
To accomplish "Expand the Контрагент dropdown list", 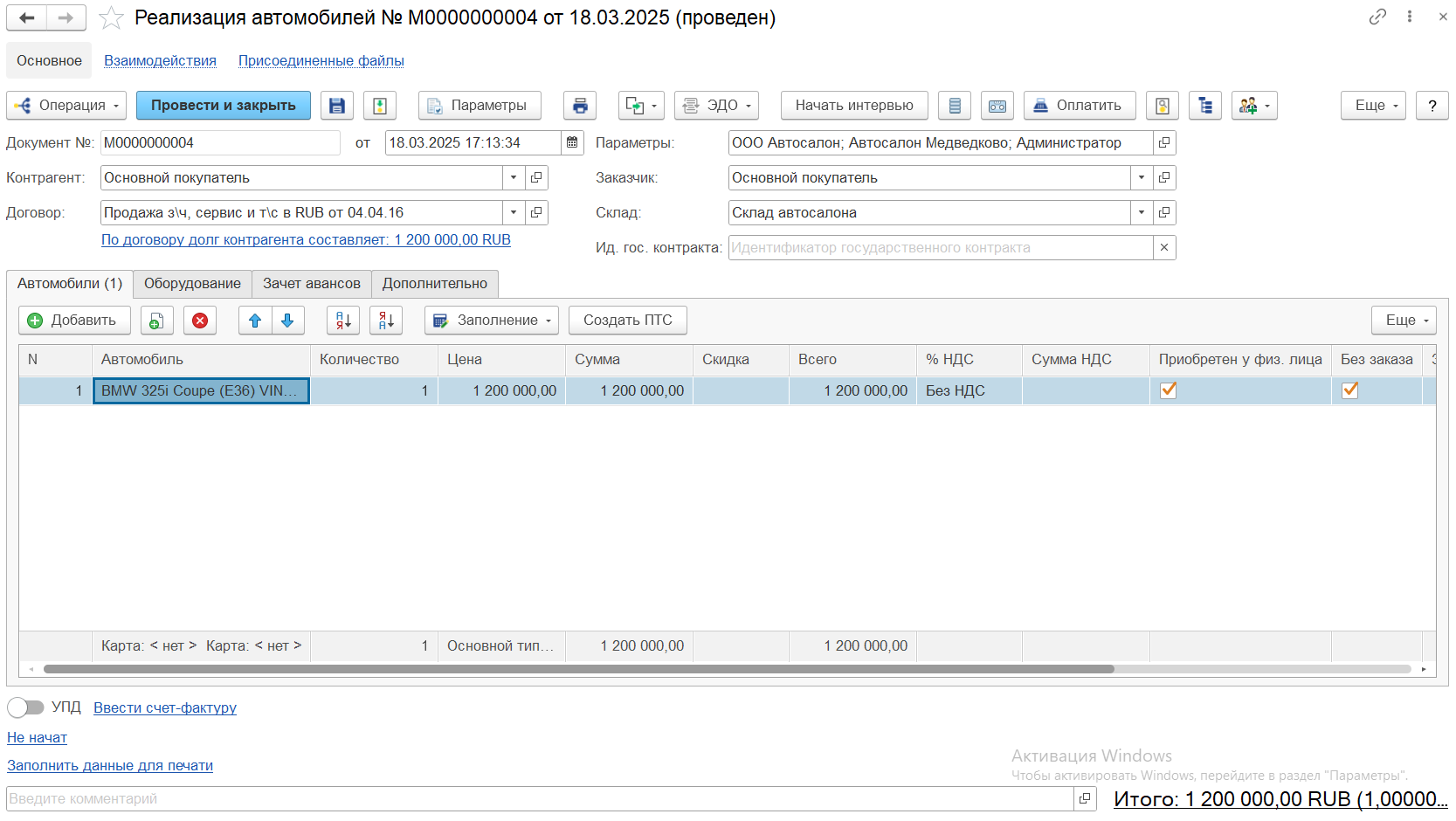I will pos(514,177).
